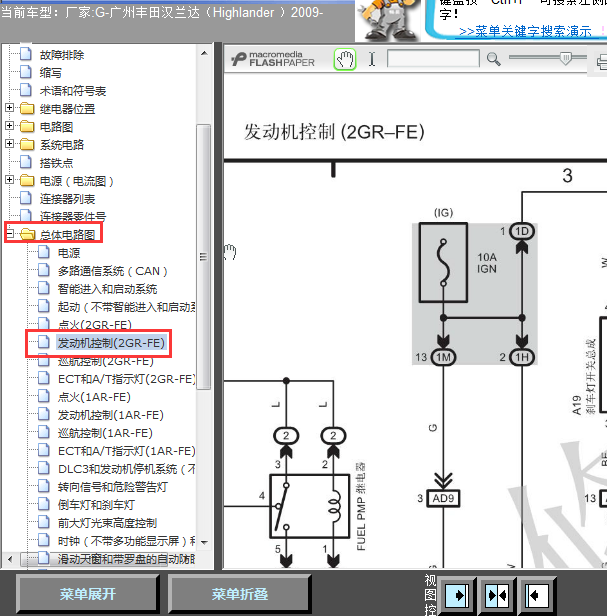The width and height of the screenshot is (607, 616).
Task: Click the tree scrollbar up arrow
Action: [x=204, y=53]
